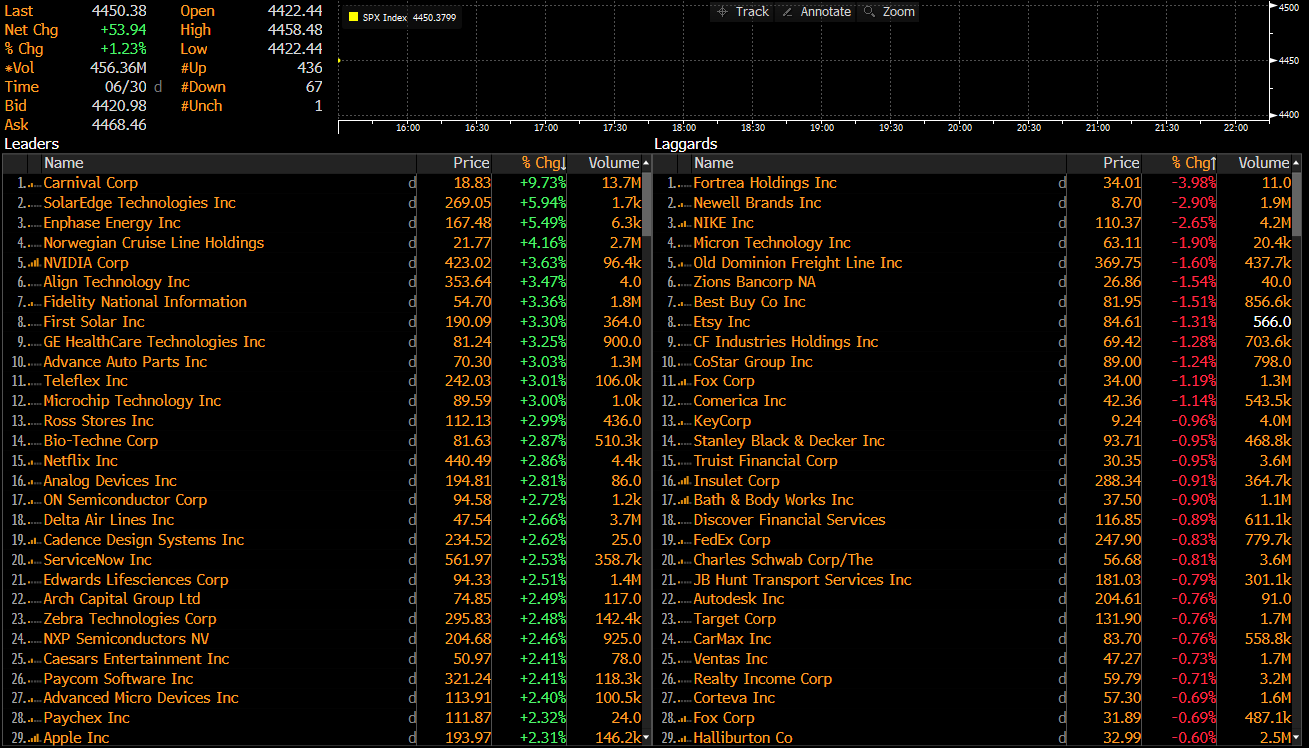Choose the chart Zoom magnifier tool

pyautogui.click(x=888, y=11)
